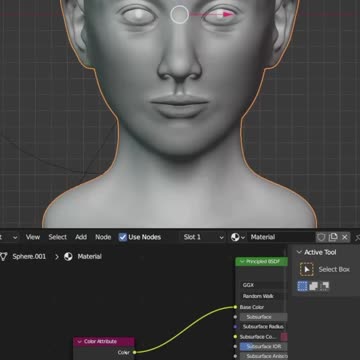Toggle fake user shield icon for material
This screenshot has width=360, height=360.
(x=321, y=237)
